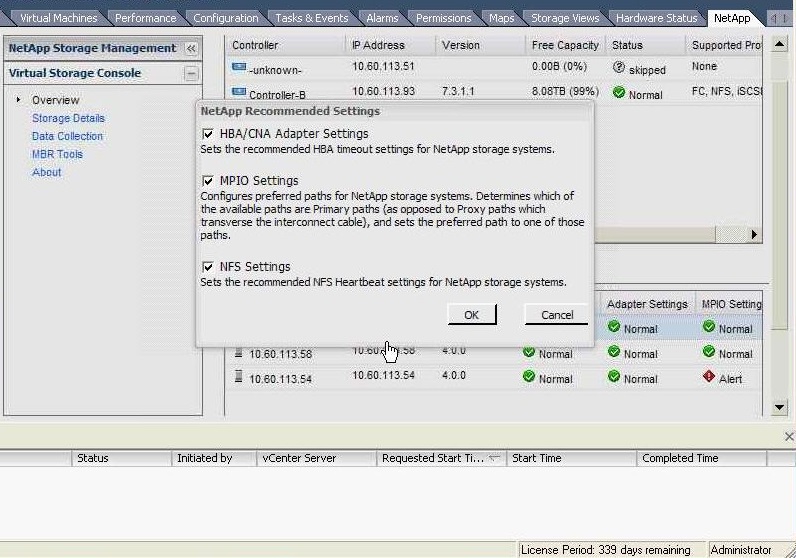796x558 pixels.
Task: Select Overview in the sidebar
Action: (x=55, y=100)
